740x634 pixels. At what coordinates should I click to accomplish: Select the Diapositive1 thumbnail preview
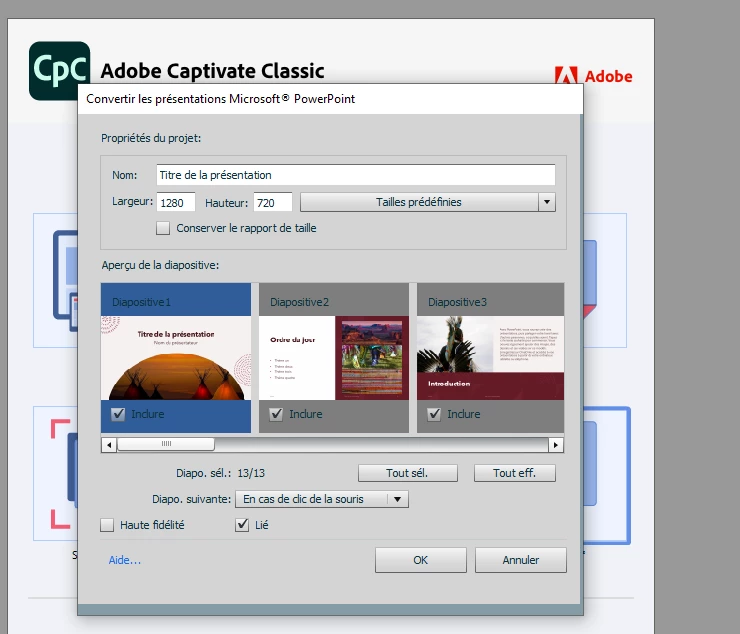176,358
